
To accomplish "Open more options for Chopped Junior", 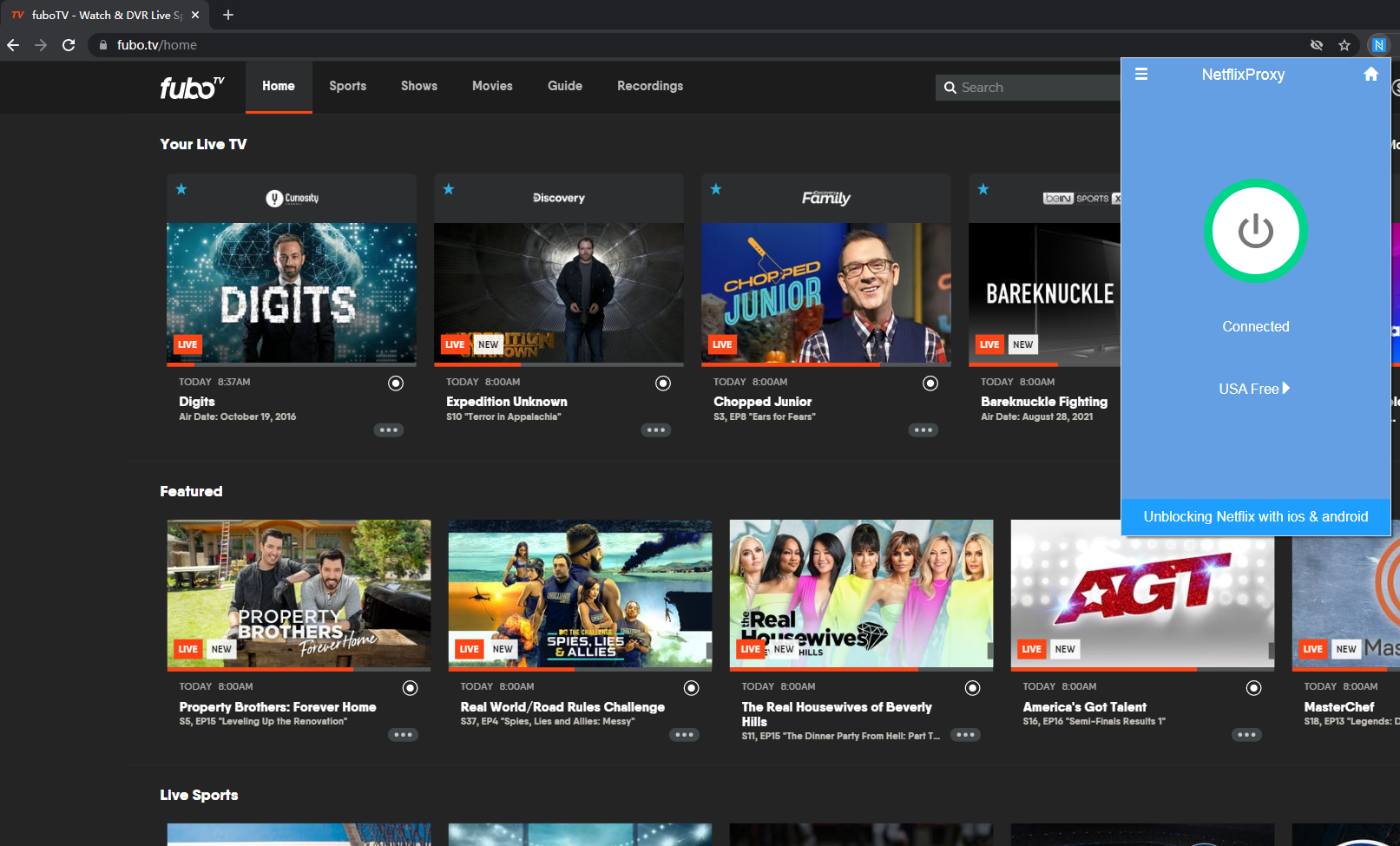I will (923, 430).
